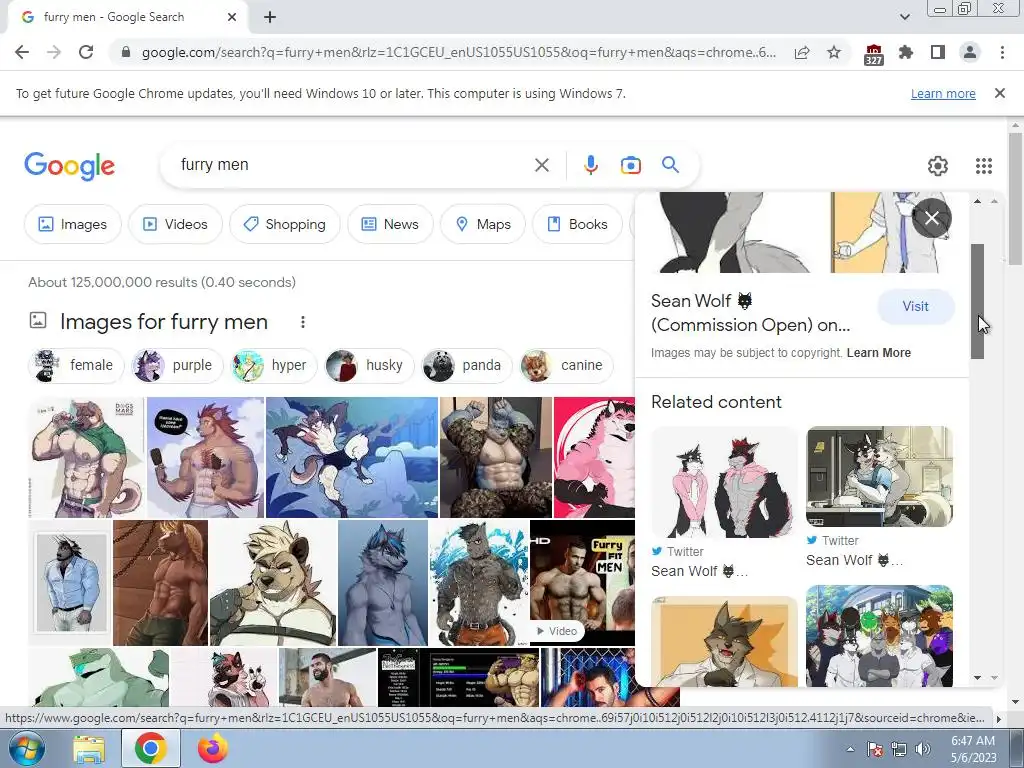
Task: Refine images with the canine chip
Action: pos(566,365)
